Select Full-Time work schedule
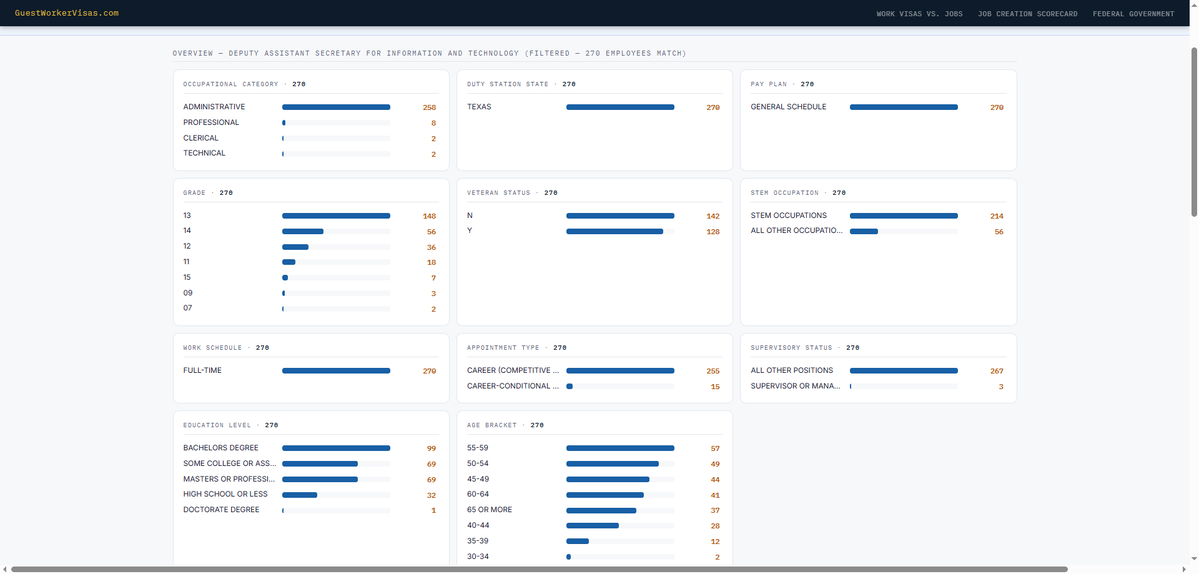The height and width of the screenshot is (574, 1199). (x=311, y=371)
